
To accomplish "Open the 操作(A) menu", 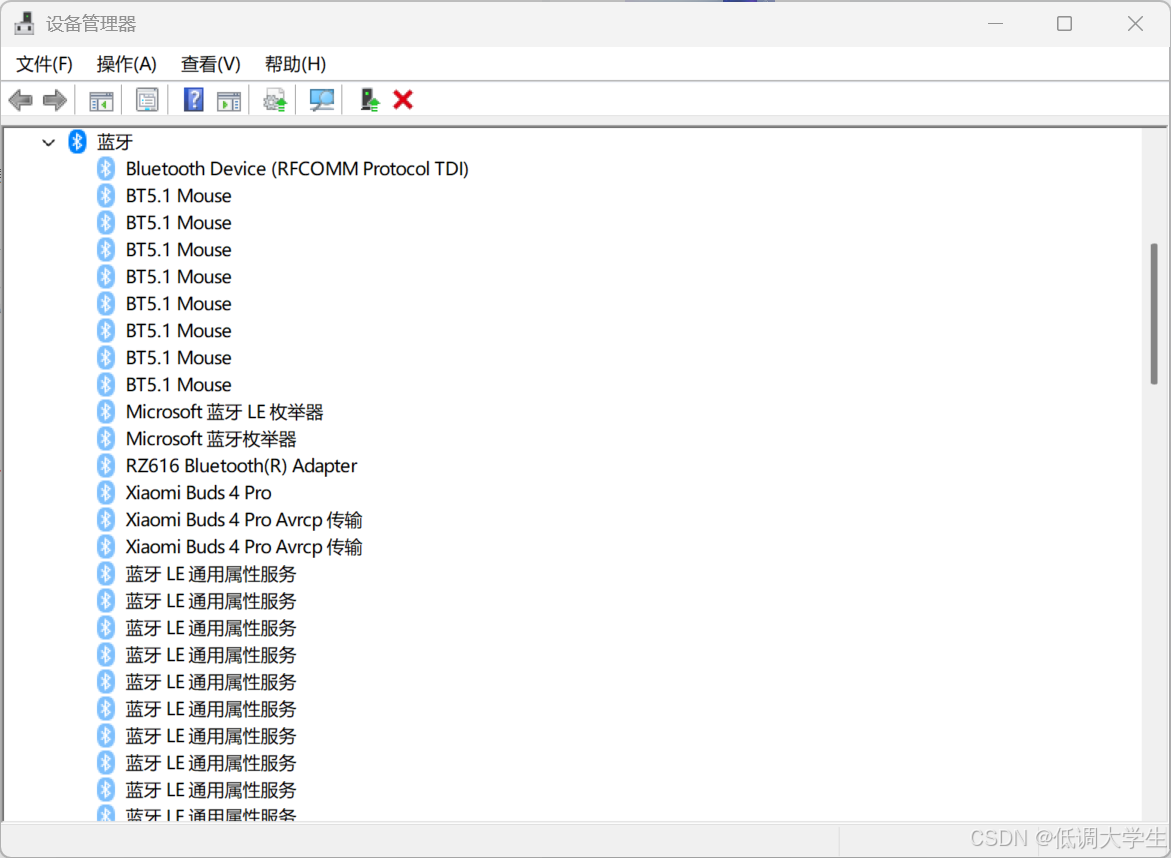I will [x=126, y=64].
